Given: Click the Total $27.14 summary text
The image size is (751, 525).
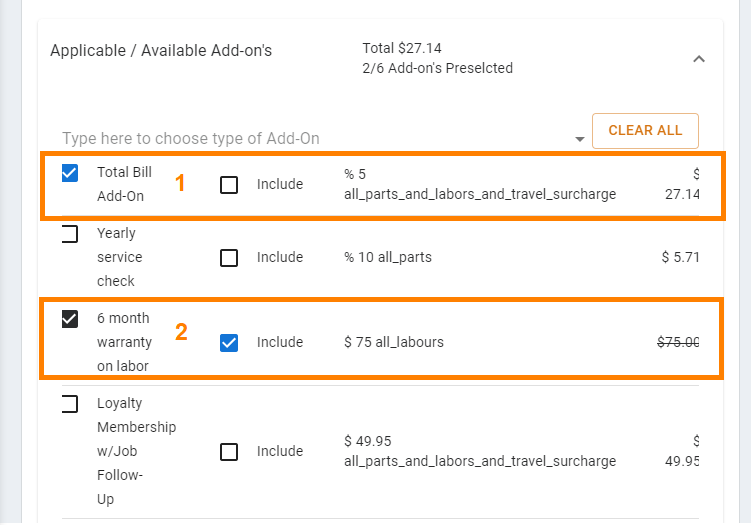Looking at the screenshot, I should 402,48.
